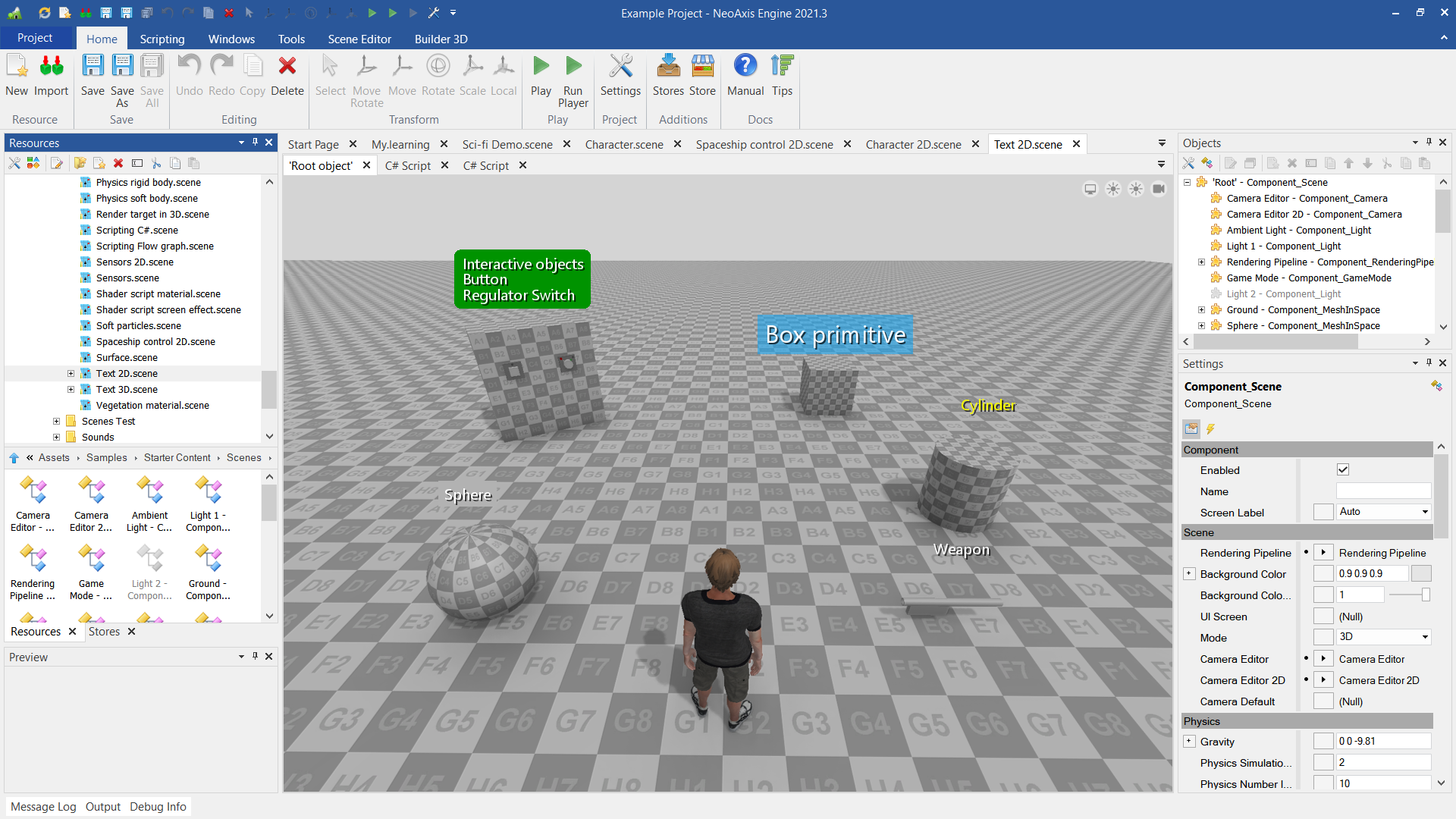Open the Character.scene document tab
Screen dimensions: 1456x819
tap(623, 144)
